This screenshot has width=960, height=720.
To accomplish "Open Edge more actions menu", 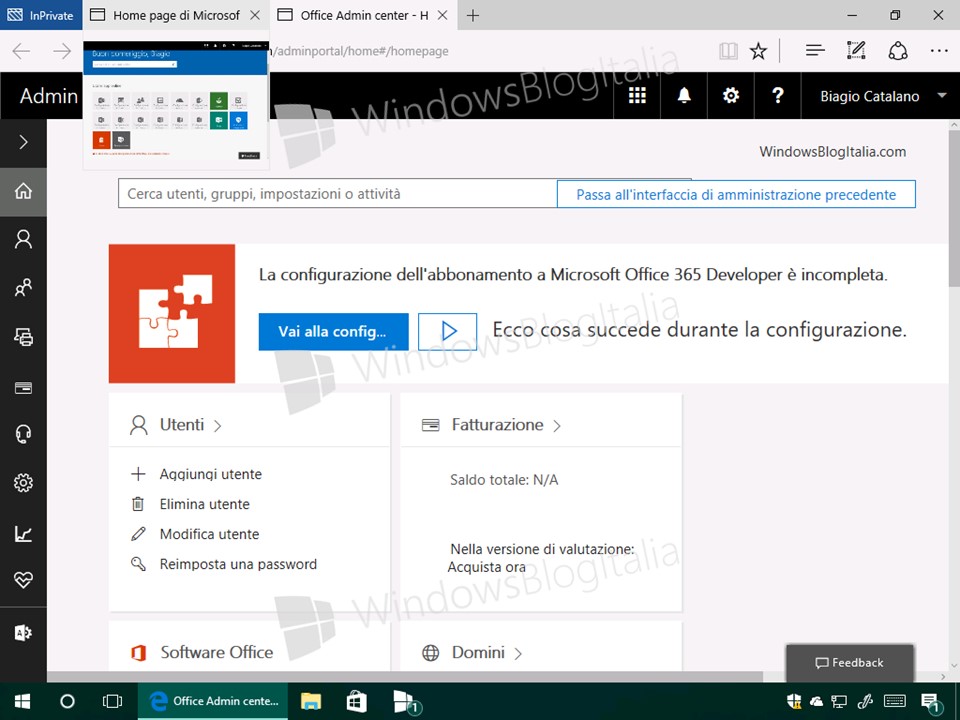I will 939,51.
